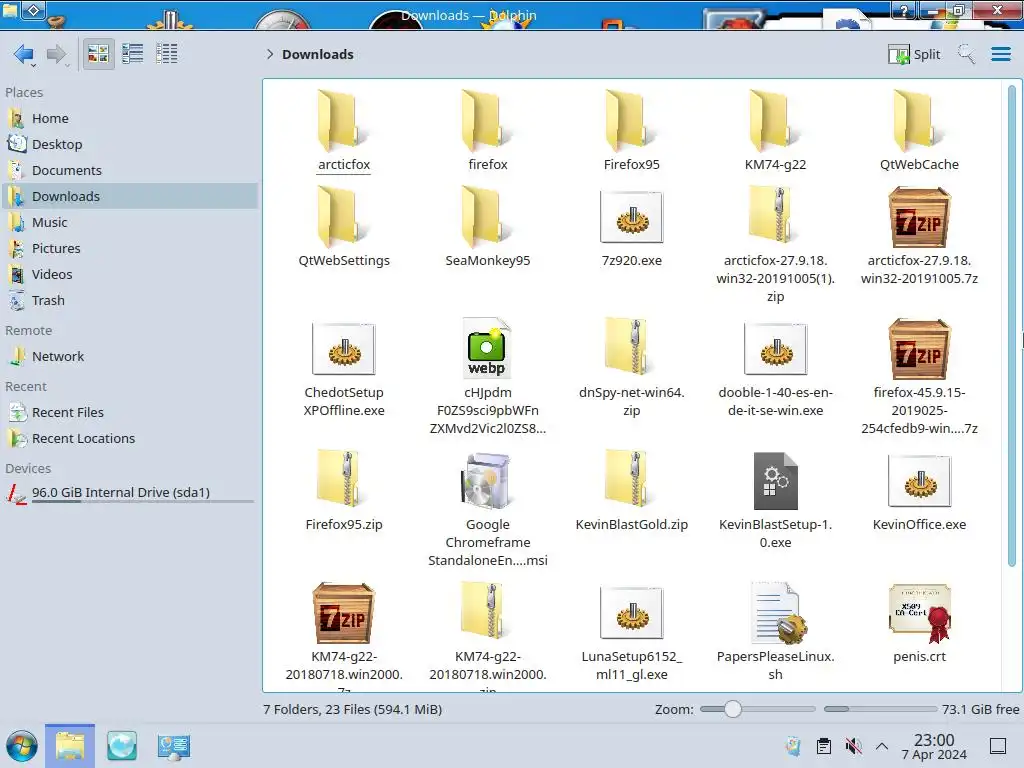Click the Downloads breadcrumb label
1024x768 pixels.
pos(318,54)
